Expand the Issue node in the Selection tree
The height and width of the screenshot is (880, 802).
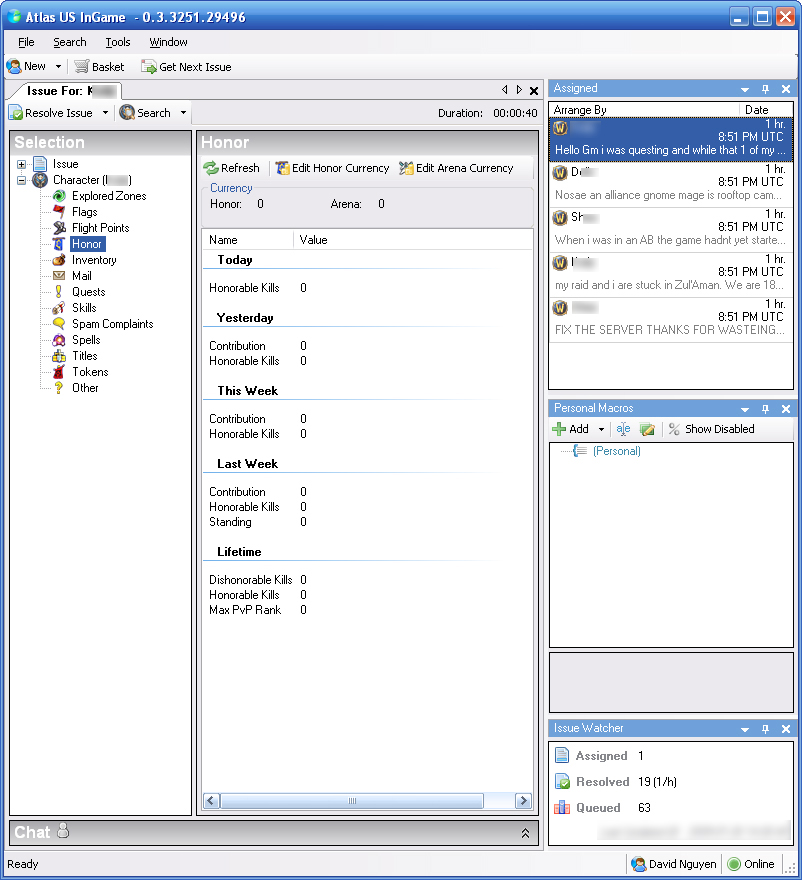pos(22,164)
